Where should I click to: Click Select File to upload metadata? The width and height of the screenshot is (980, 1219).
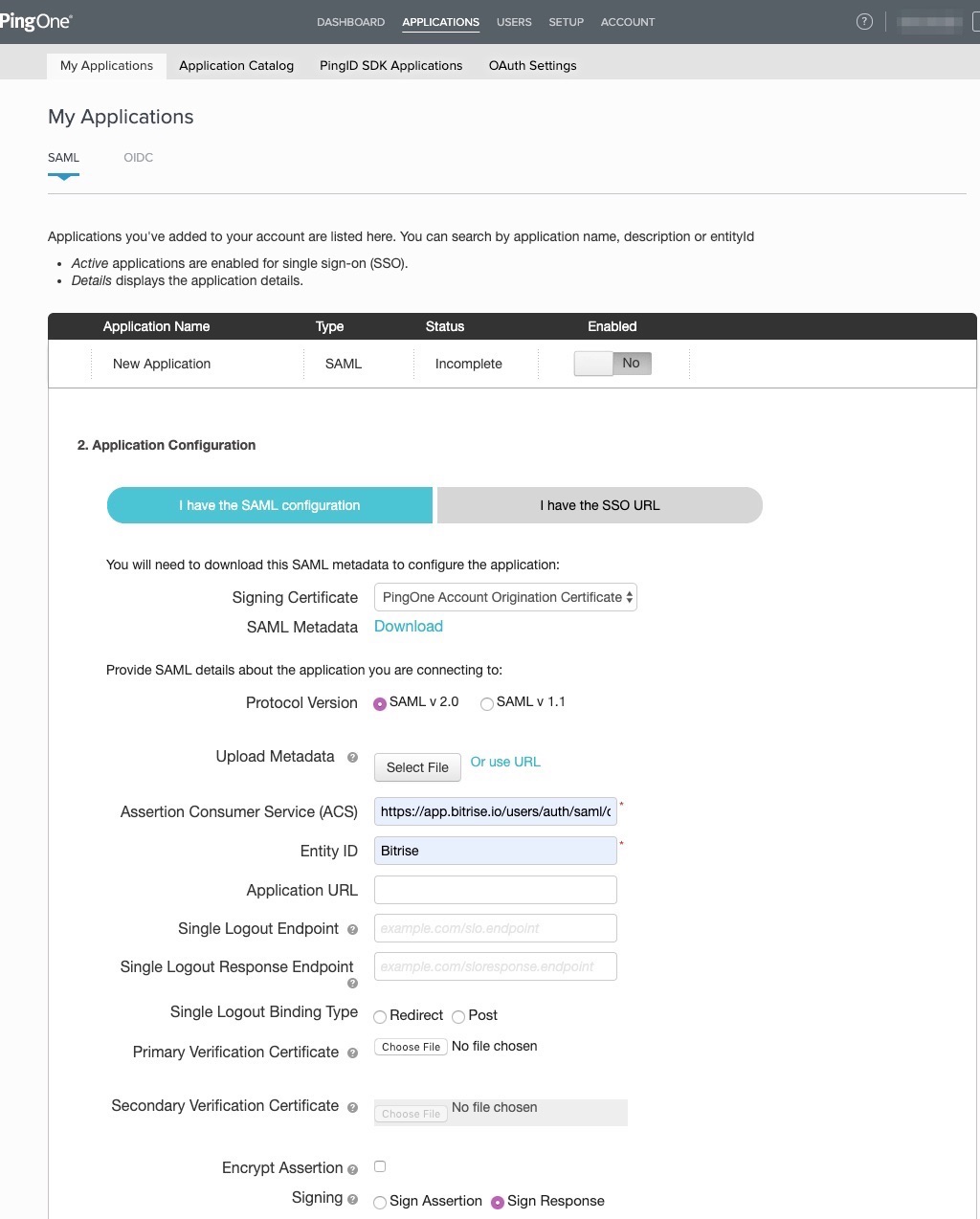pyautogui.click(x=416, y=767)
